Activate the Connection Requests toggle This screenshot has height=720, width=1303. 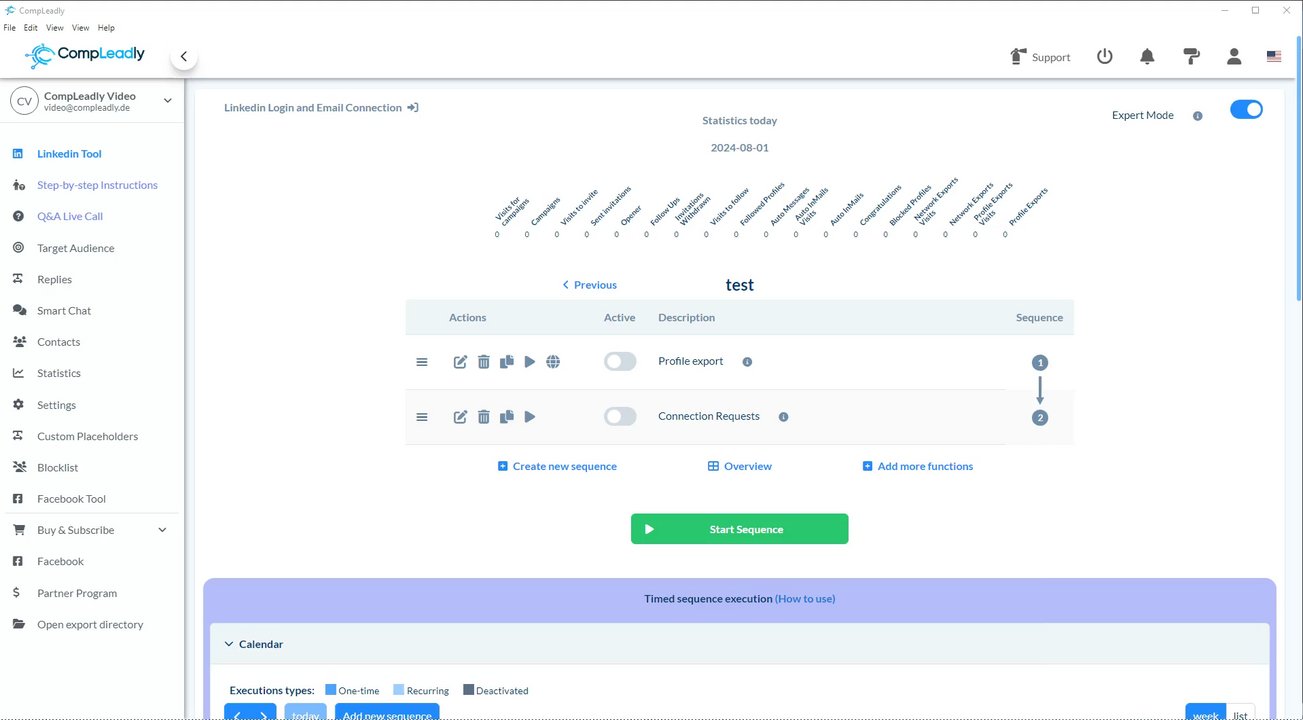pos(620,417)
